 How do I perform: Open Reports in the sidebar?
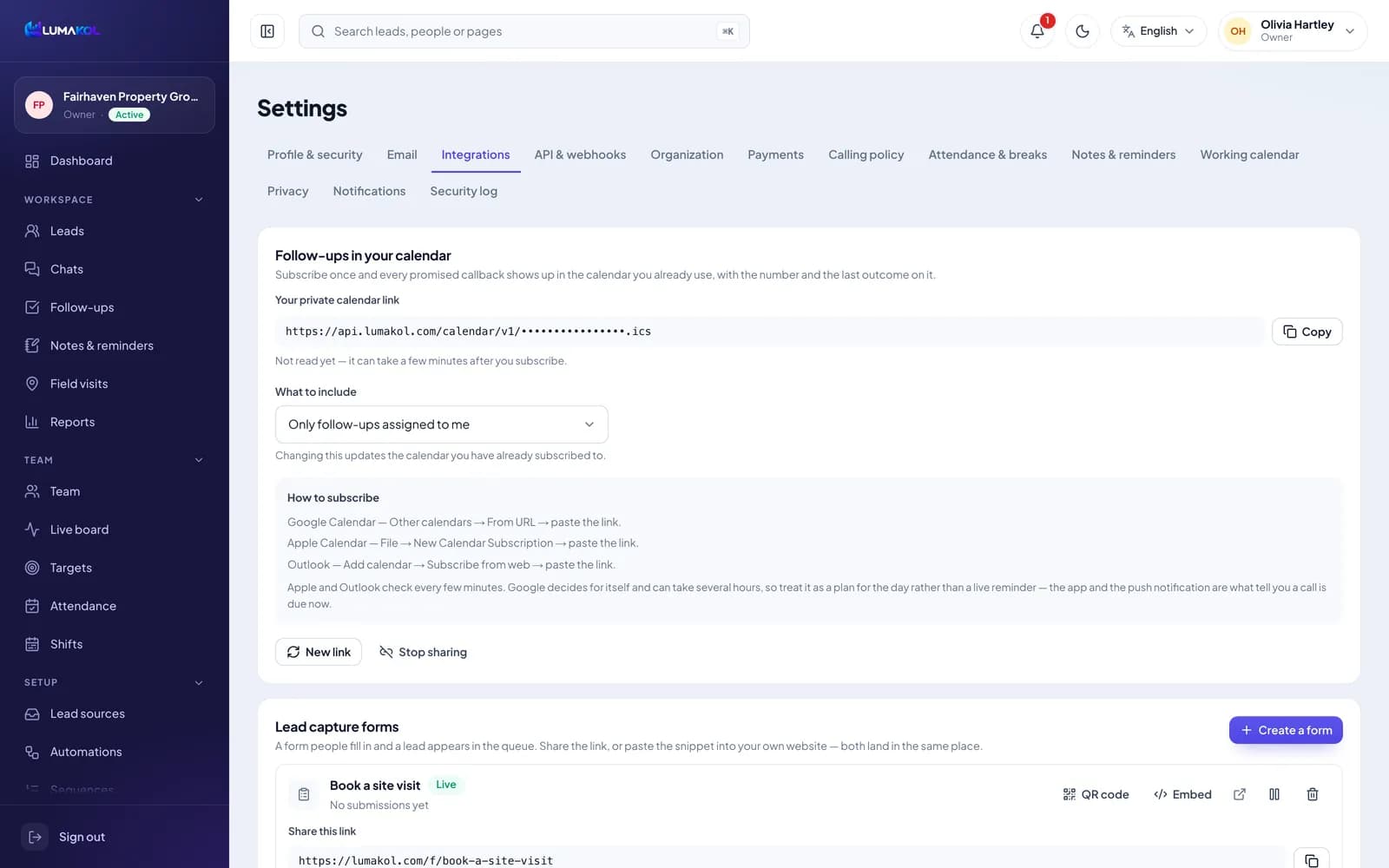[115, 422]
